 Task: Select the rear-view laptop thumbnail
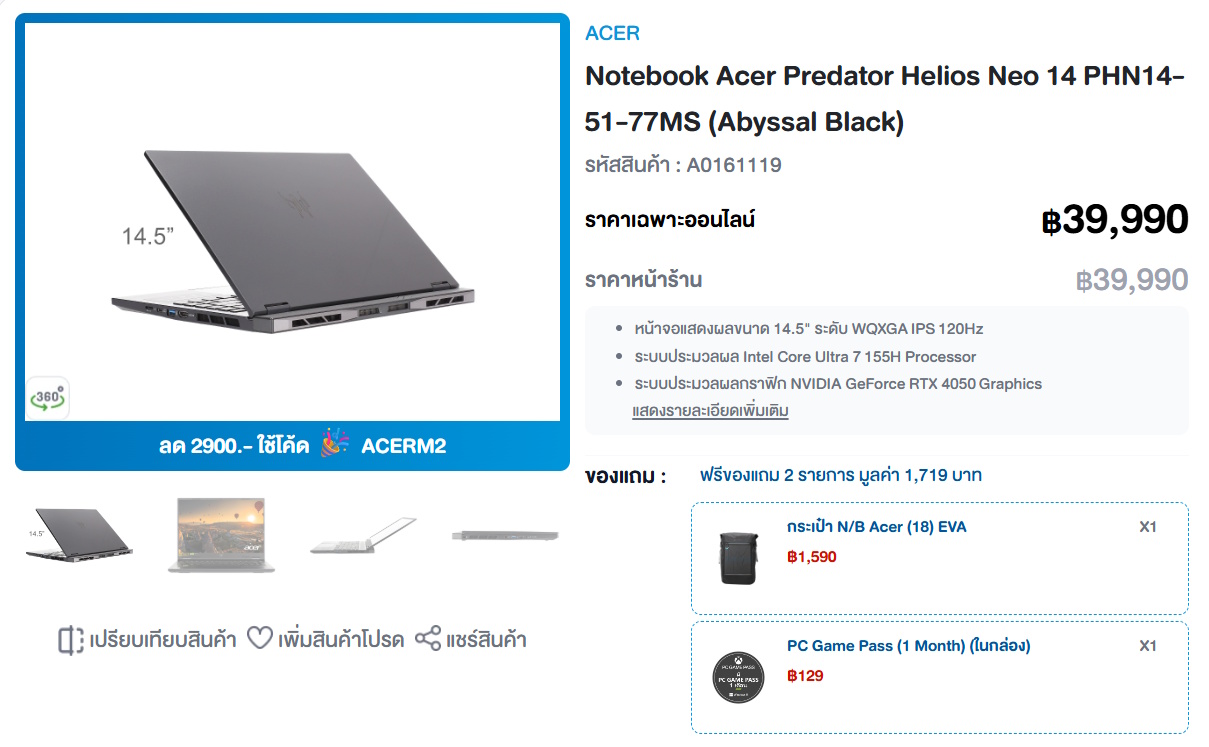pos(79,534)
